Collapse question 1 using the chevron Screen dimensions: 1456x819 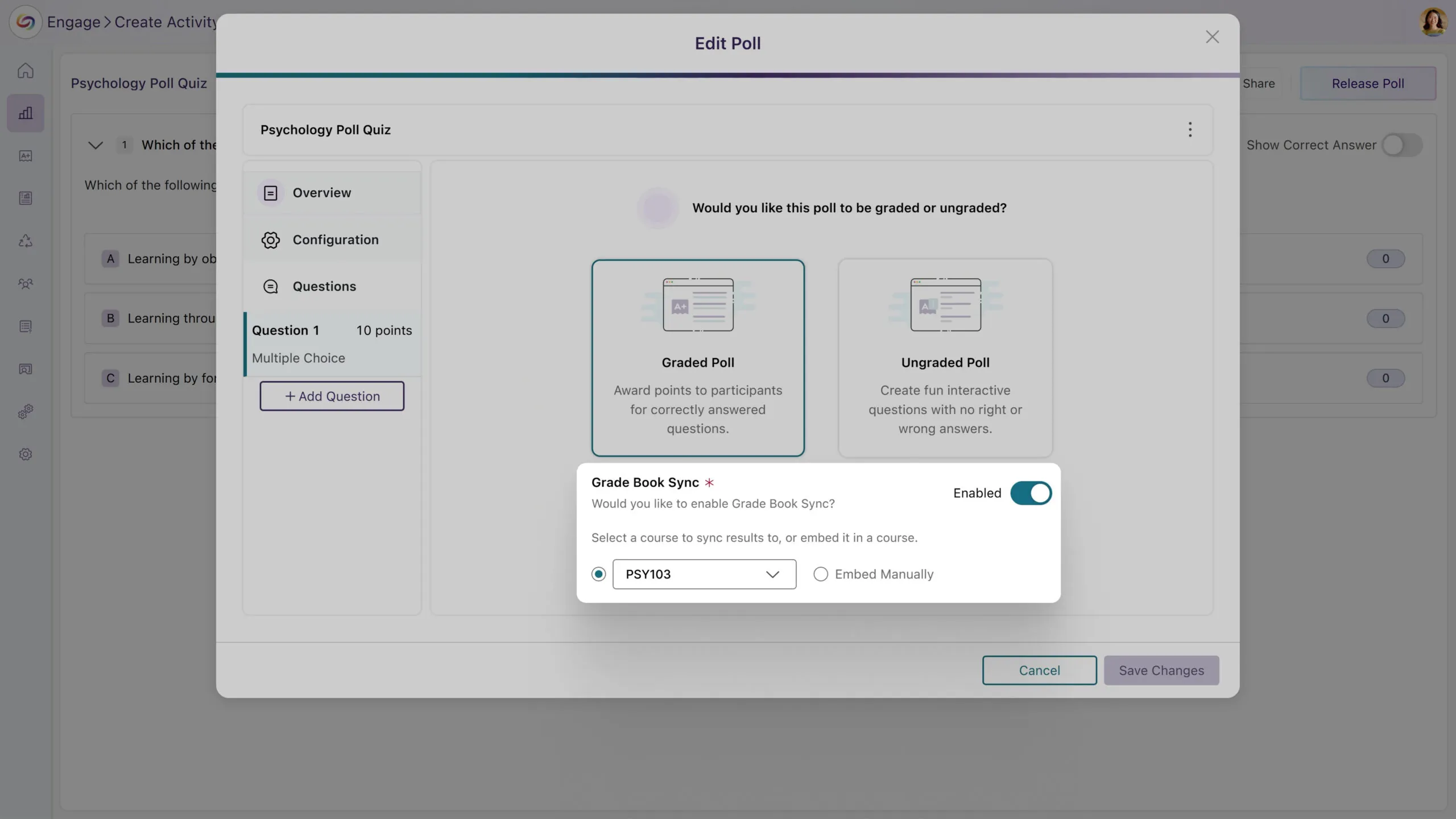click(x=96, y=145)
